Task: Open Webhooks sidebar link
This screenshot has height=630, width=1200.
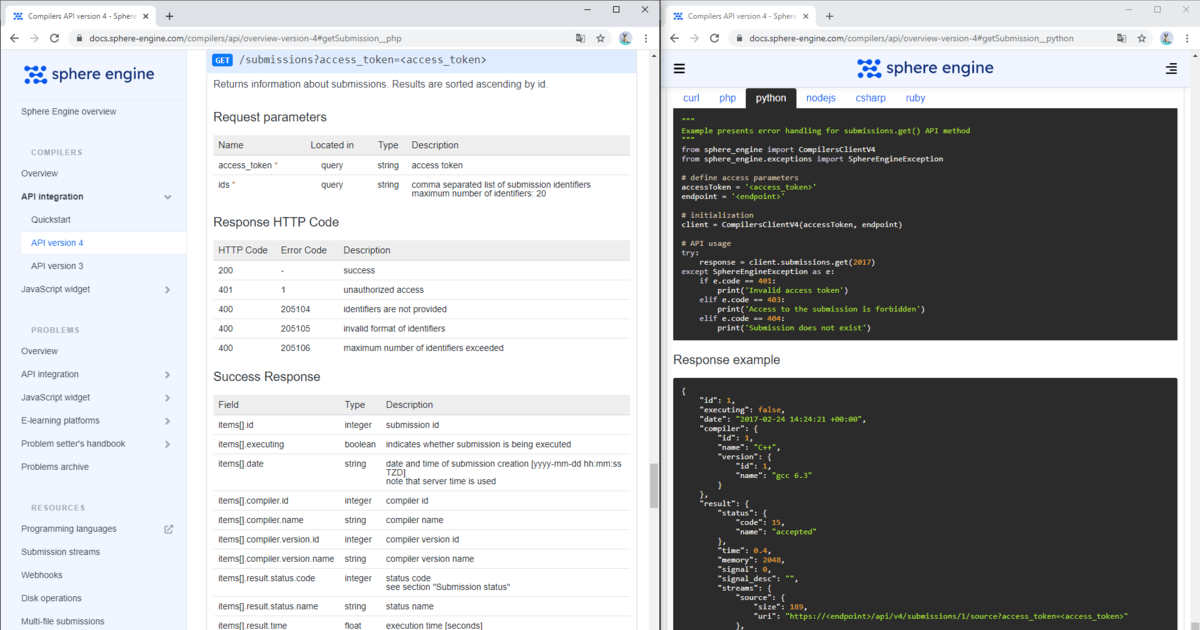Action: [x=42, y=575]
